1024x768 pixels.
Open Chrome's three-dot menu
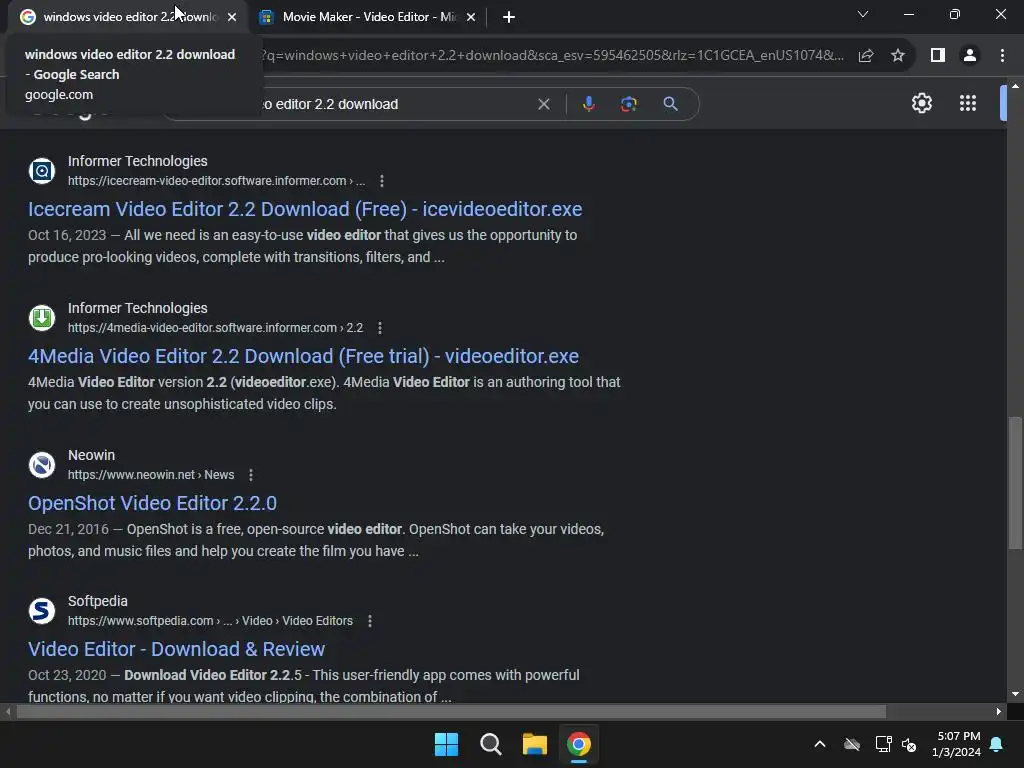(x=1002, y=56)
